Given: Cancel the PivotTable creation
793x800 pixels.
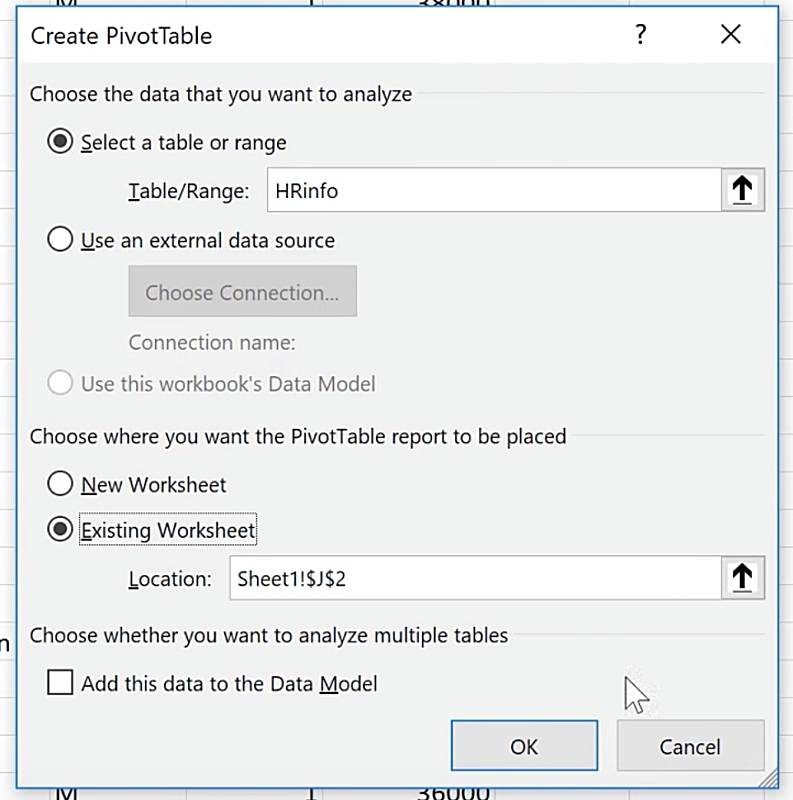Looking at the screenshot, I should tap(690, 747).
